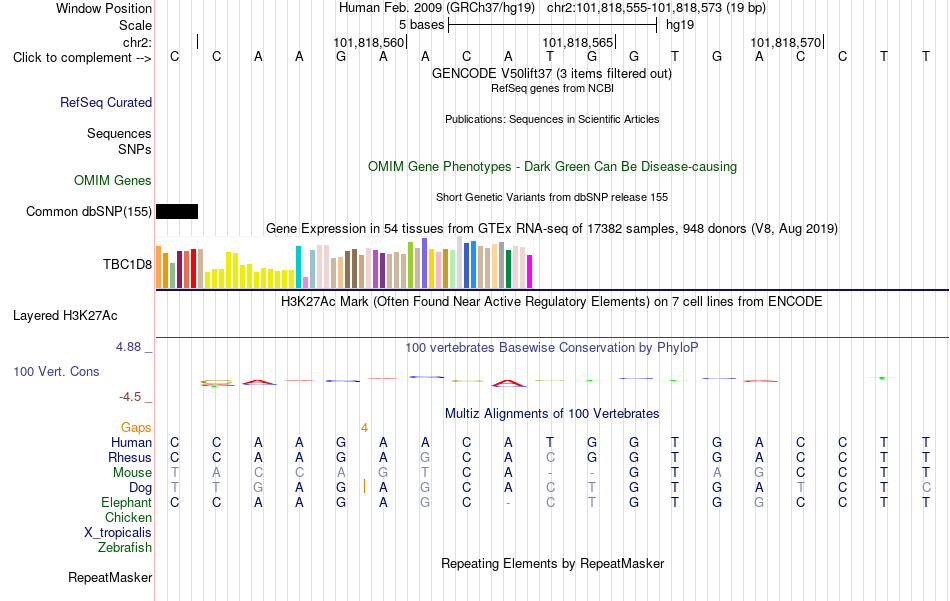
Task: Click the Chicken alignment row label
Action: tap(128, 517)
